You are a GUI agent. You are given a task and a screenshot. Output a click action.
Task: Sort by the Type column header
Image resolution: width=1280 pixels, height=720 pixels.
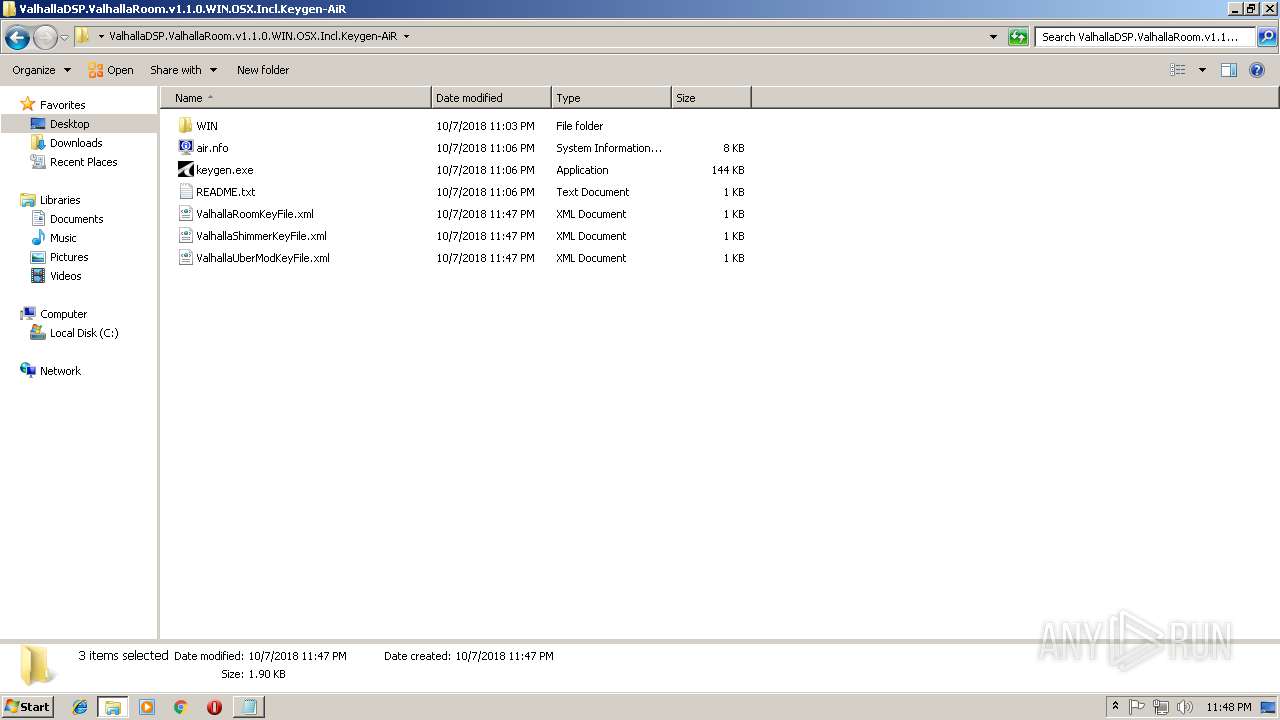(x=611, y=98)
